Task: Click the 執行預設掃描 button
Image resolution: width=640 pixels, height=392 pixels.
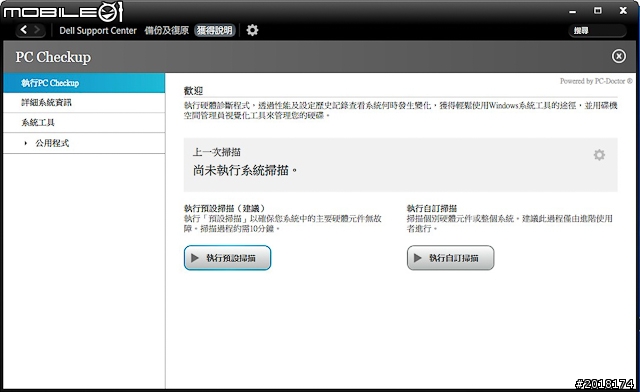Action: coord(227,258)
